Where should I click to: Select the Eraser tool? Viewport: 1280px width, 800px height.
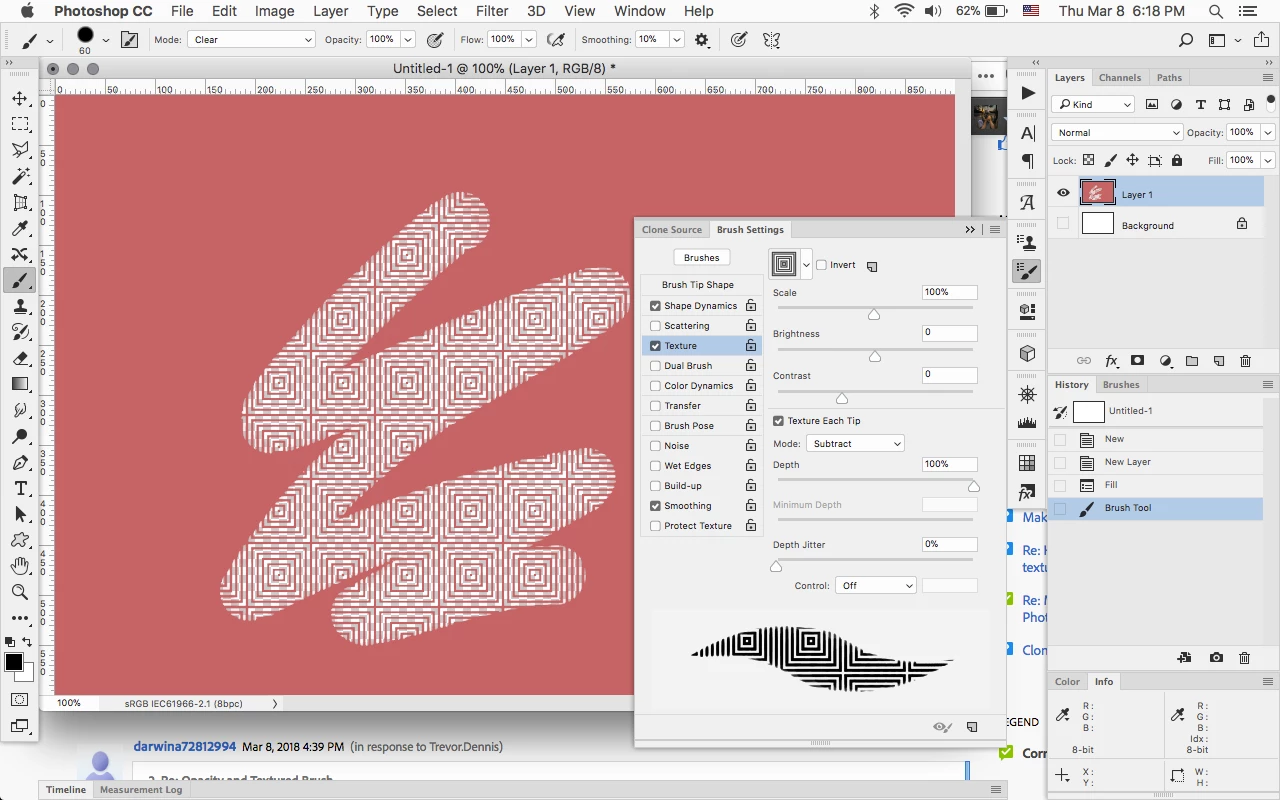[20, 358]
